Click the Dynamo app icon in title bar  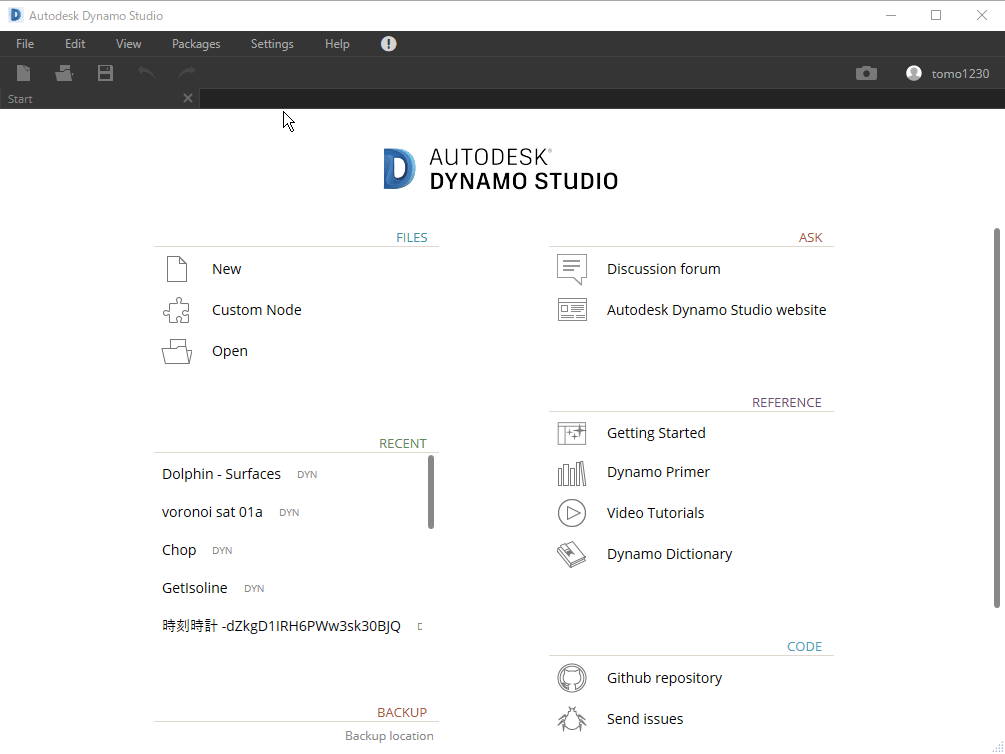[x=15, y=15]
